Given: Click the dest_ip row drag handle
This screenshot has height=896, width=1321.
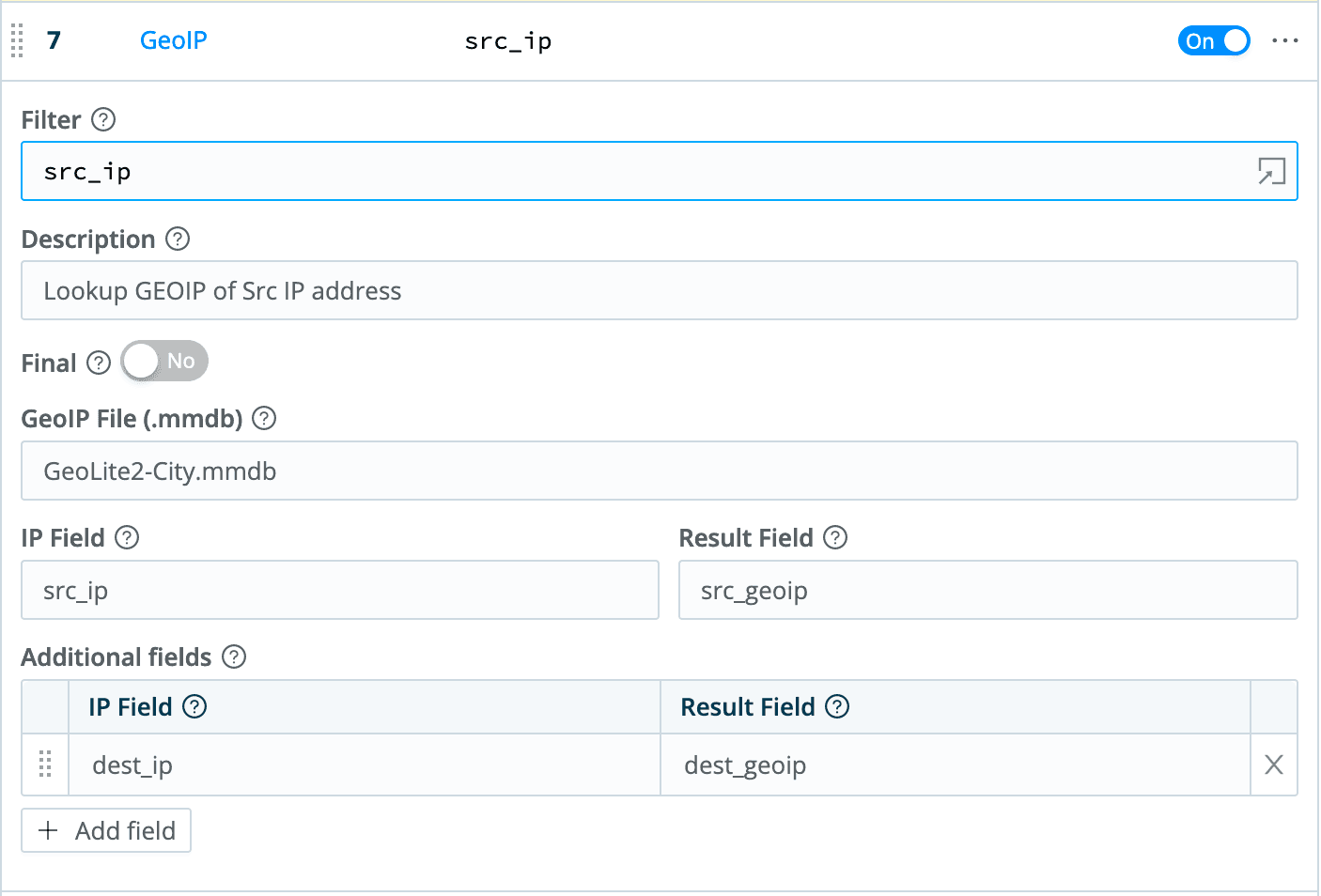Looking at the screenshot, I should 44,765.
